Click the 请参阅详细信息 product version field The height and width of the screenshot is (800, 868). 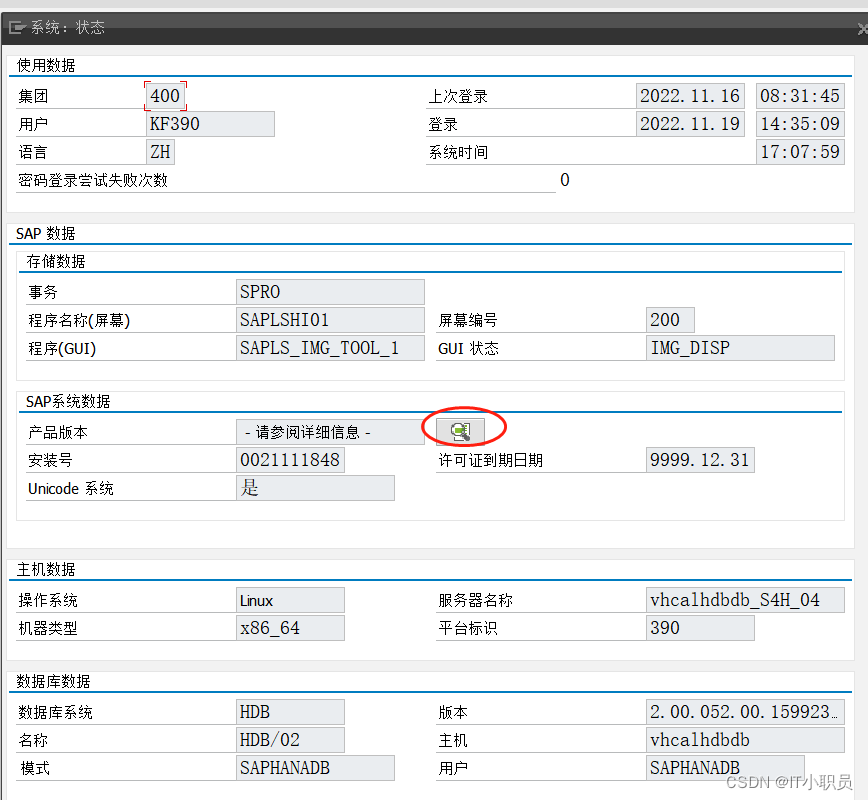pos(330,432)
